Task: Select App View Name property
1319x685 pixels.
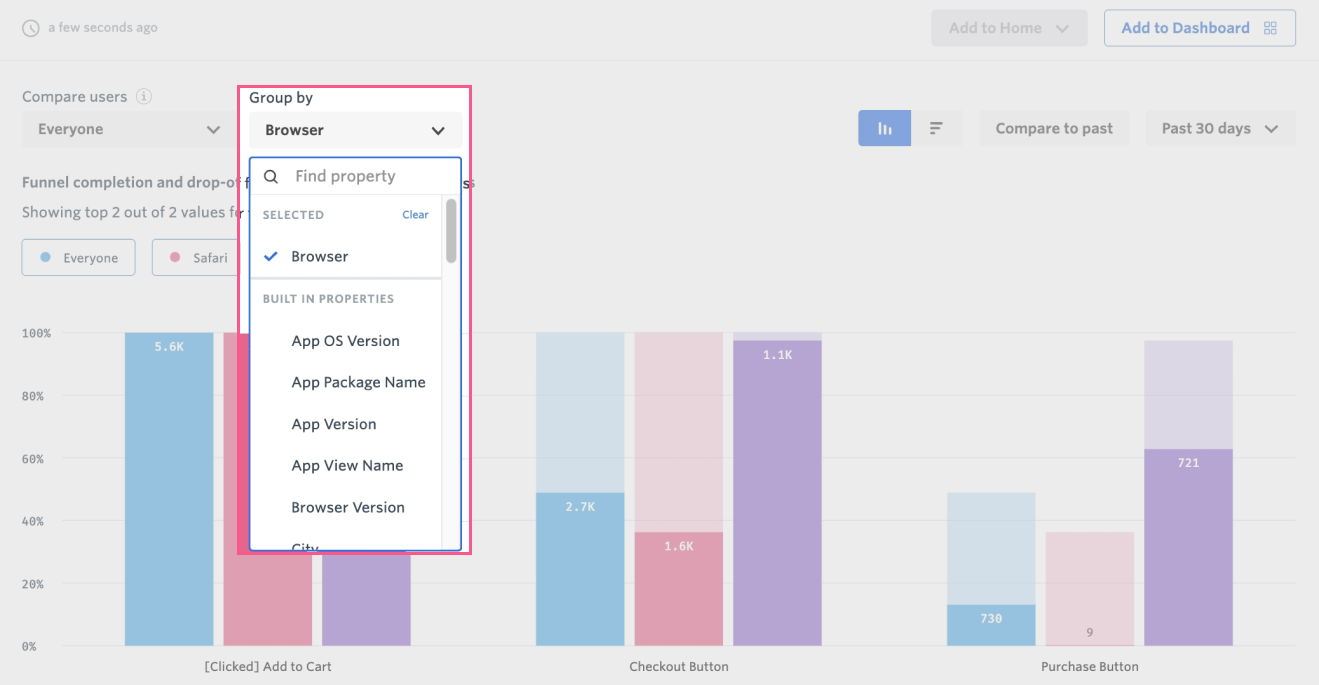Action: point(347,465)
